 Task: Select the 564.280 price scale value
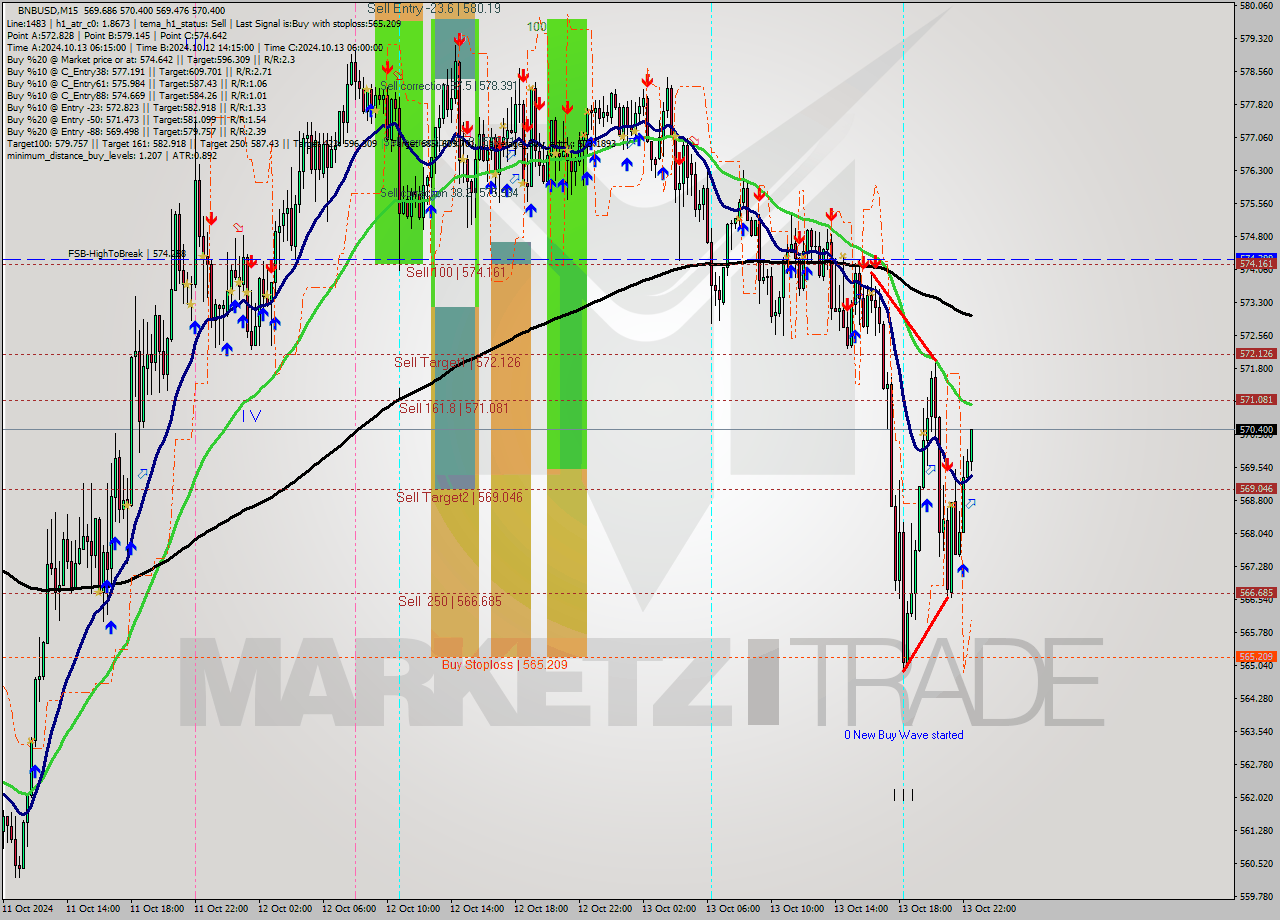pos(1256,699)
